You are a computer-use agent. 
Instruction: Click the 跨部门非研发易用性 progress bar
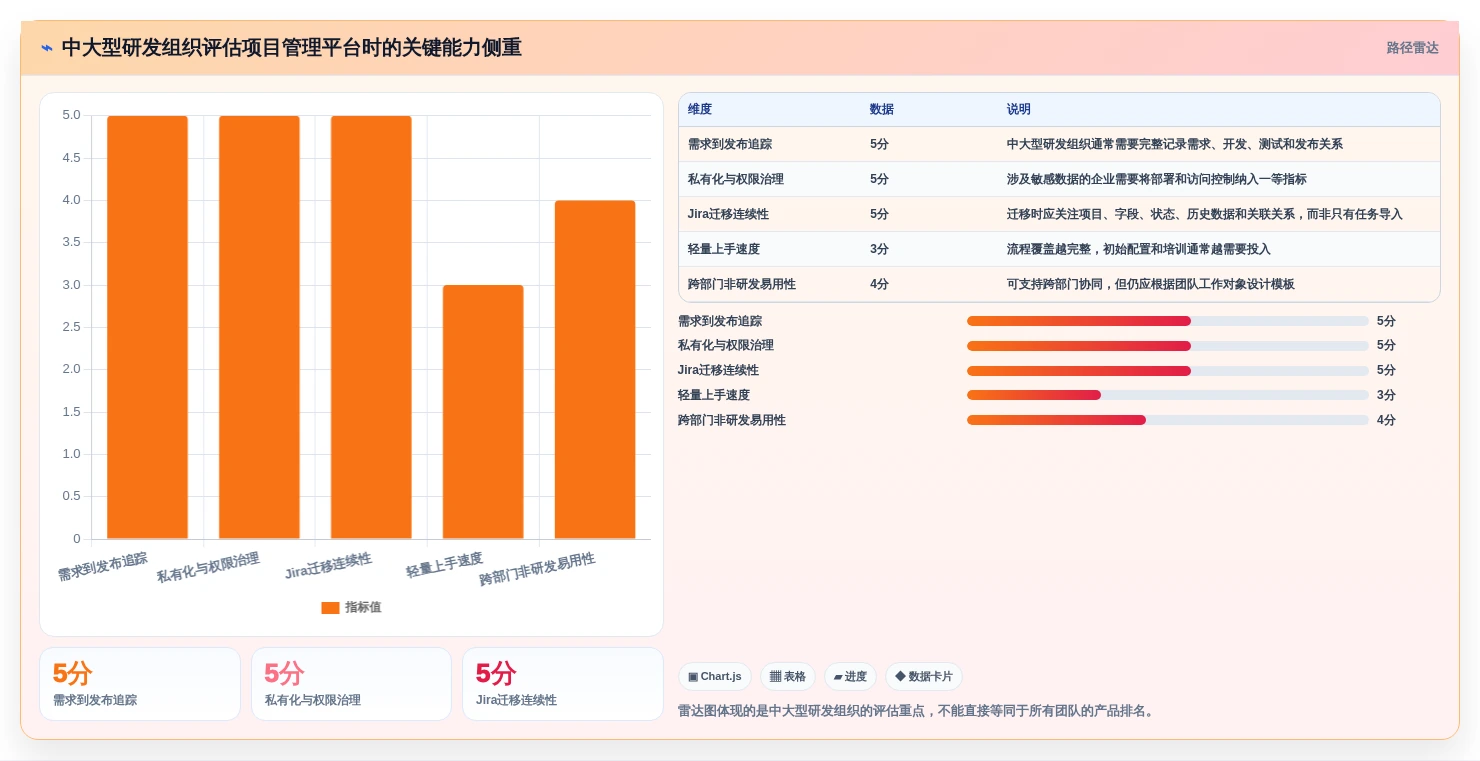pos(1168,420)
